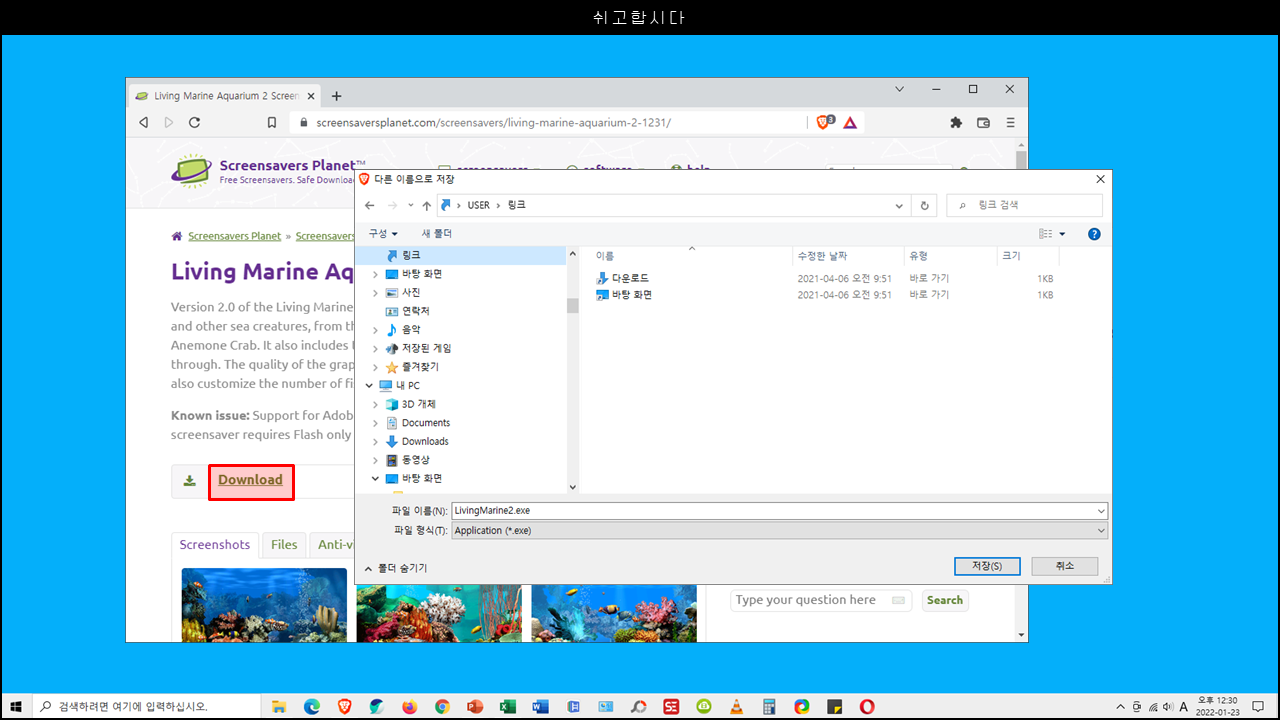Click 취소 to cancel the dialog
Screen dimensions: 1280x720
click(1065, 566)
